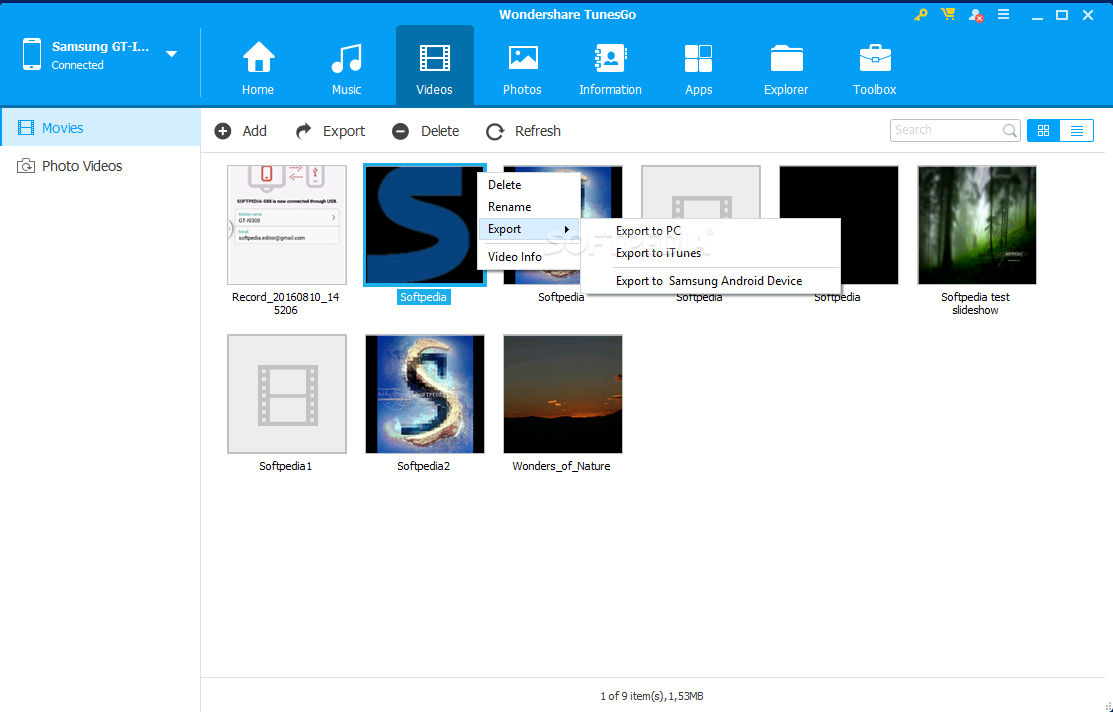Click the highlighted Softpedia video label
The height and width of the screenshot is (712, 1113).
[423, 297]
